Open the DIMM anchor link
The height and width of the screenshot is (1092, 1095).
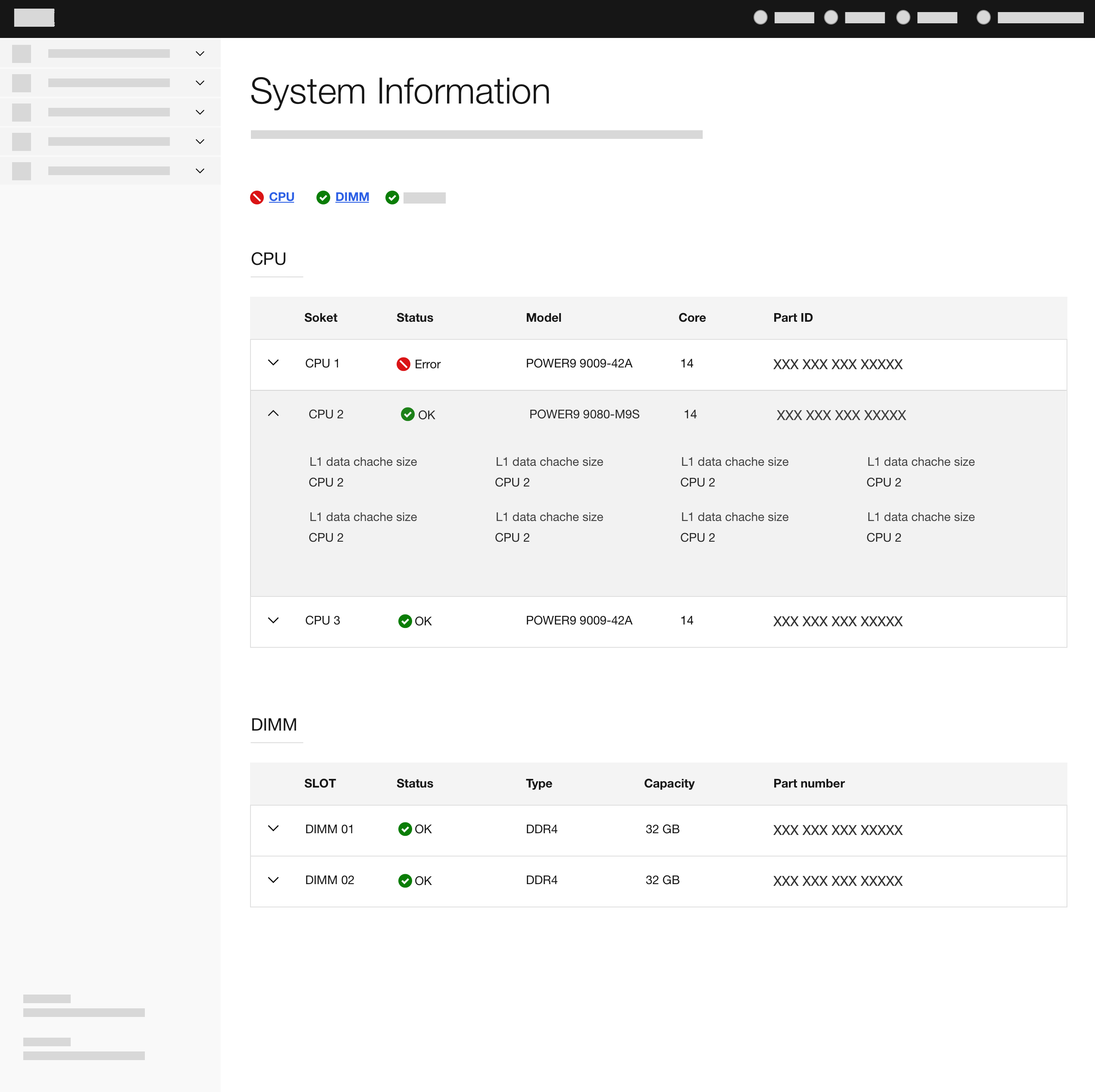pos(353,197)
